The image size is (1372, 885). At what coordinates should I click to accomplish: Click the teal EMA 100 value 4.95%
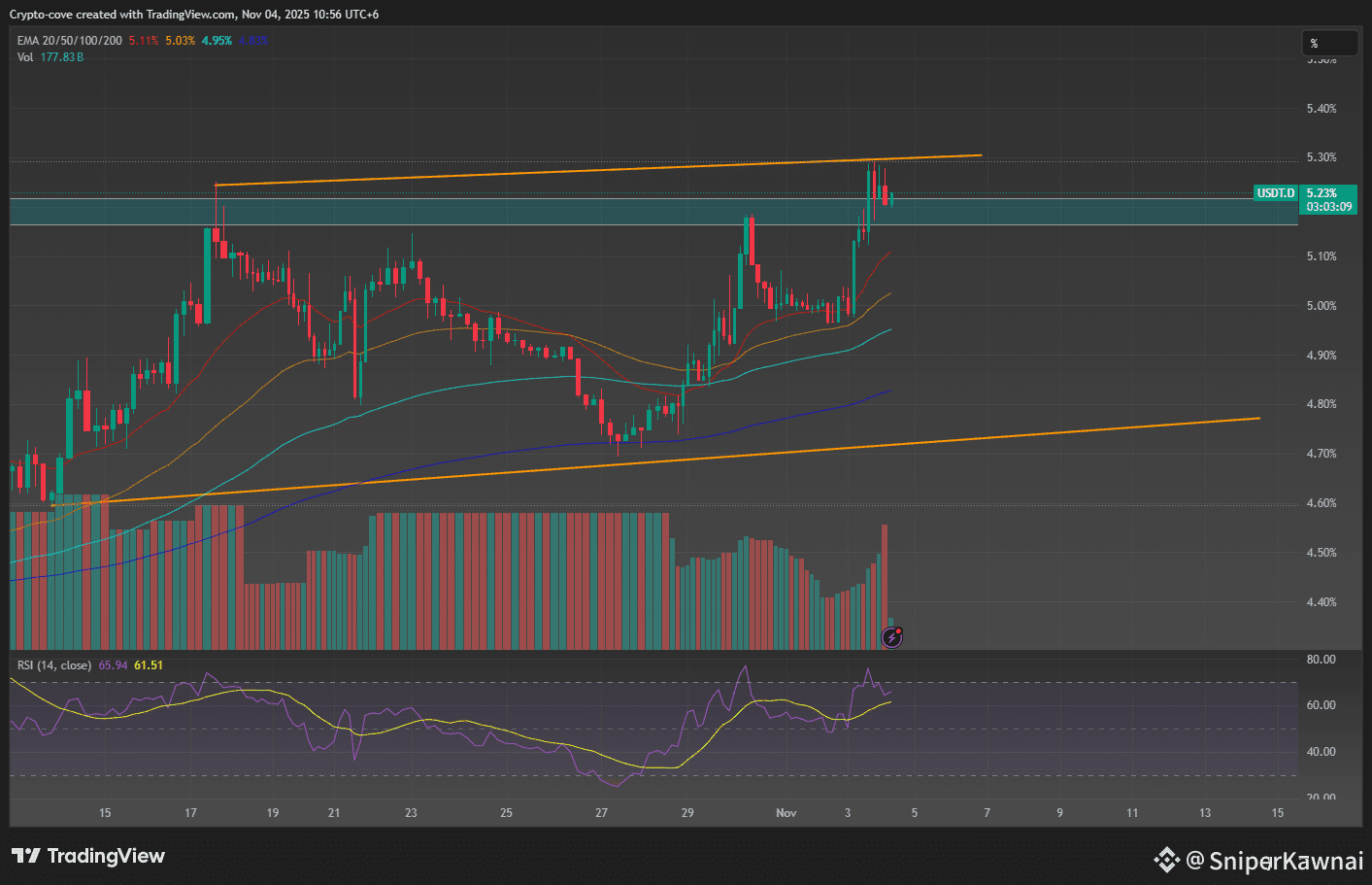click(217, 41)
